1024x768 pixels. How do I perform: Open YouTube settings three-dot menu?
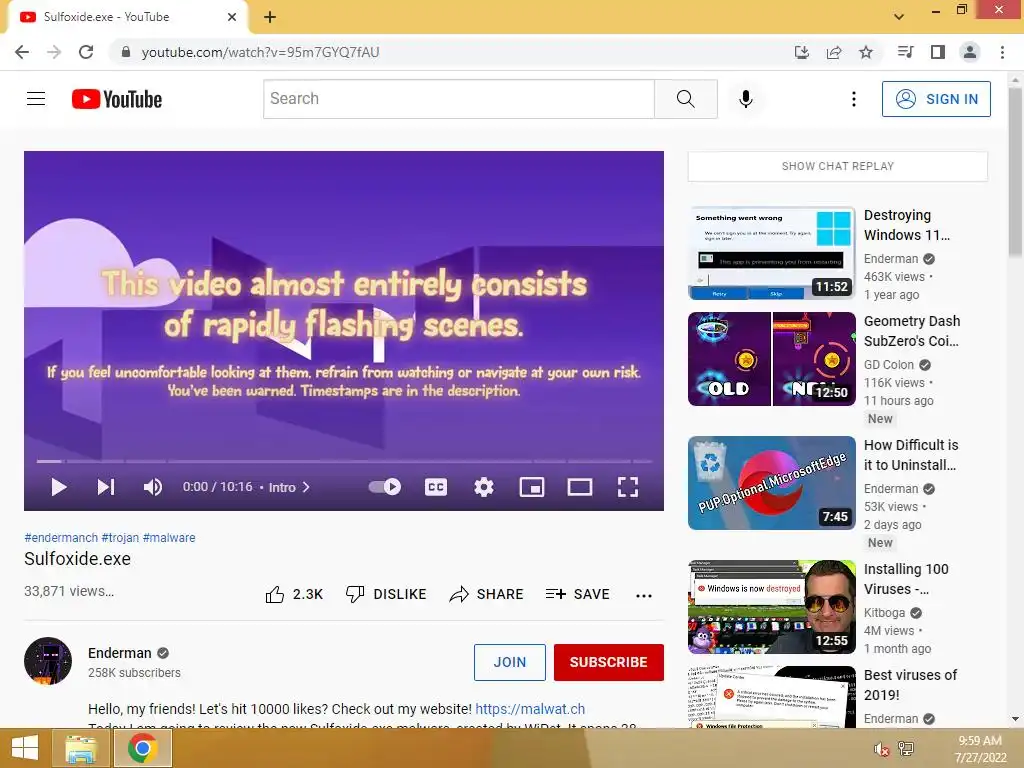tap(854, 99)
